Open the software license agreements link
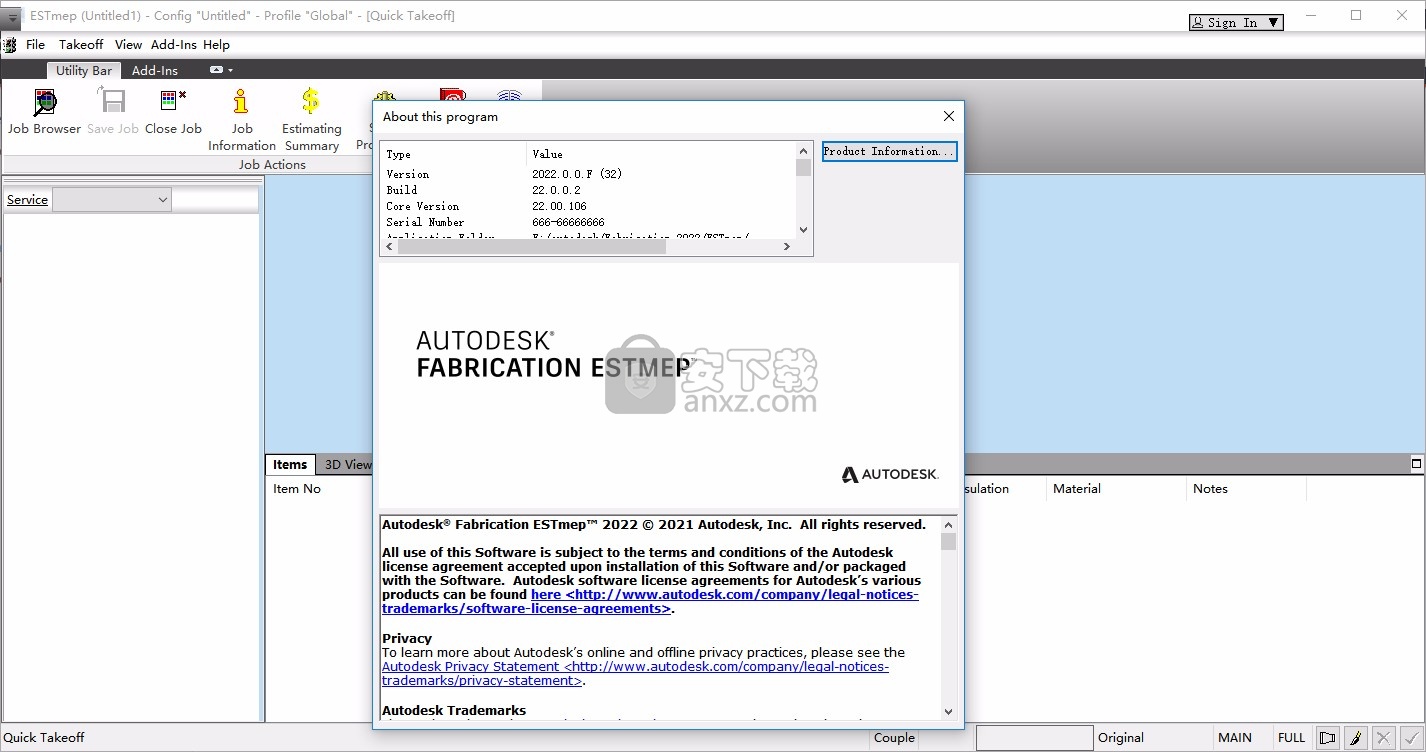 point(650,601)
